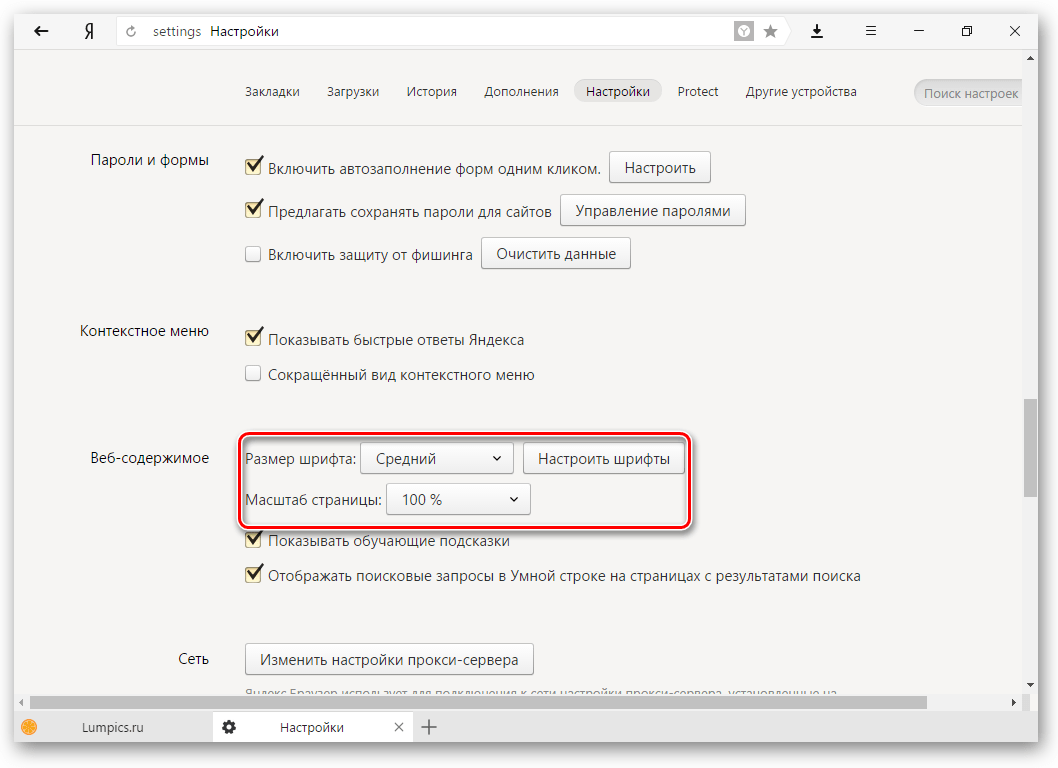Click the 'Настроить шрифты' button
Screen dimensions: 1058x768
[604, 459]
